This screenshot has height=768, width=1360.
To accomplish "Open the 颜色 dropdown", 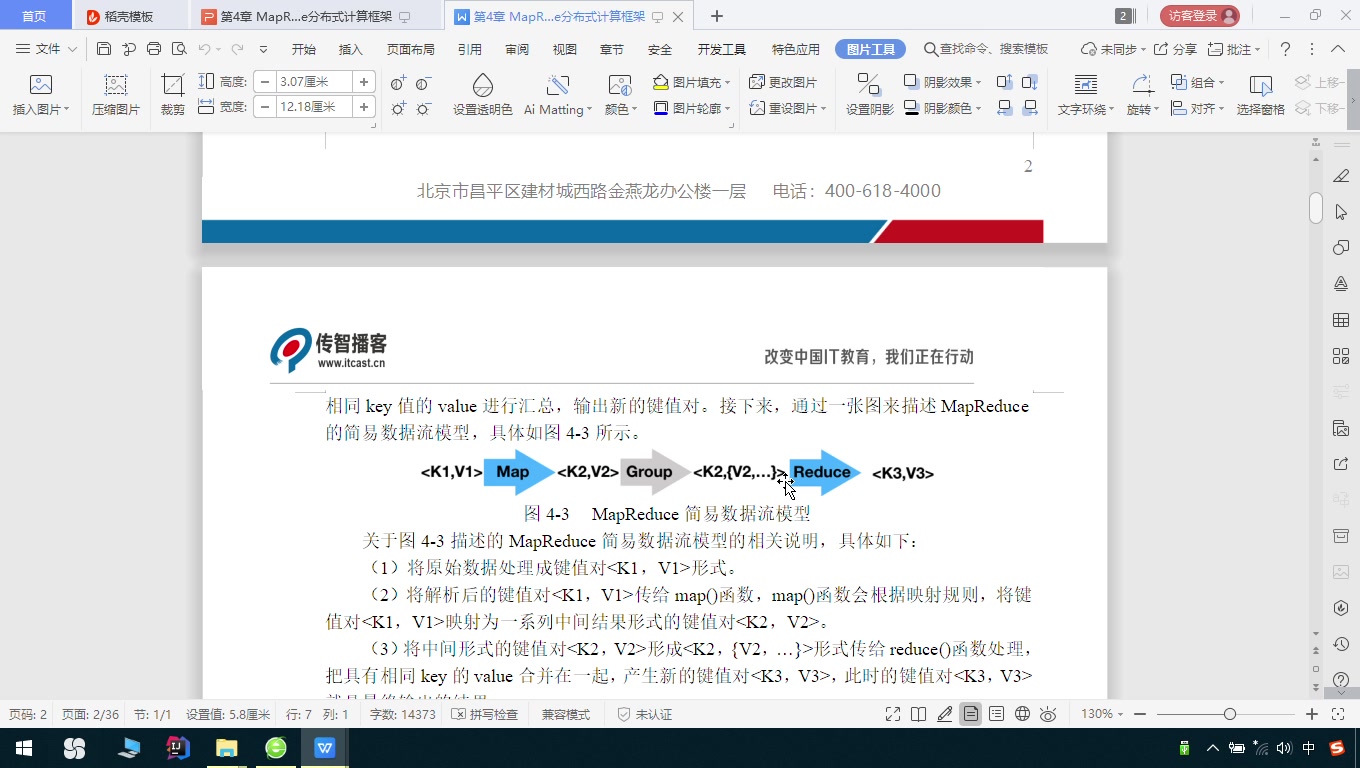I will 619,95.
